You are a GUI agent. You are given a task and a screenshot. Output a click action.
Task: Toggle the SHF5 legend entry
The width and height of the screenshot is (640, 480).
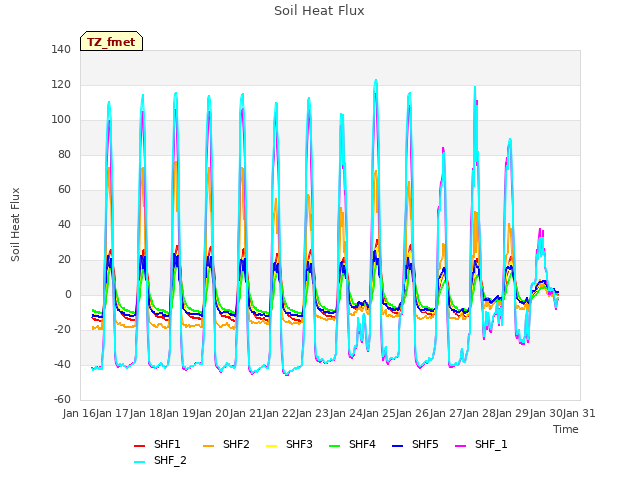click(x=415, y=444)
